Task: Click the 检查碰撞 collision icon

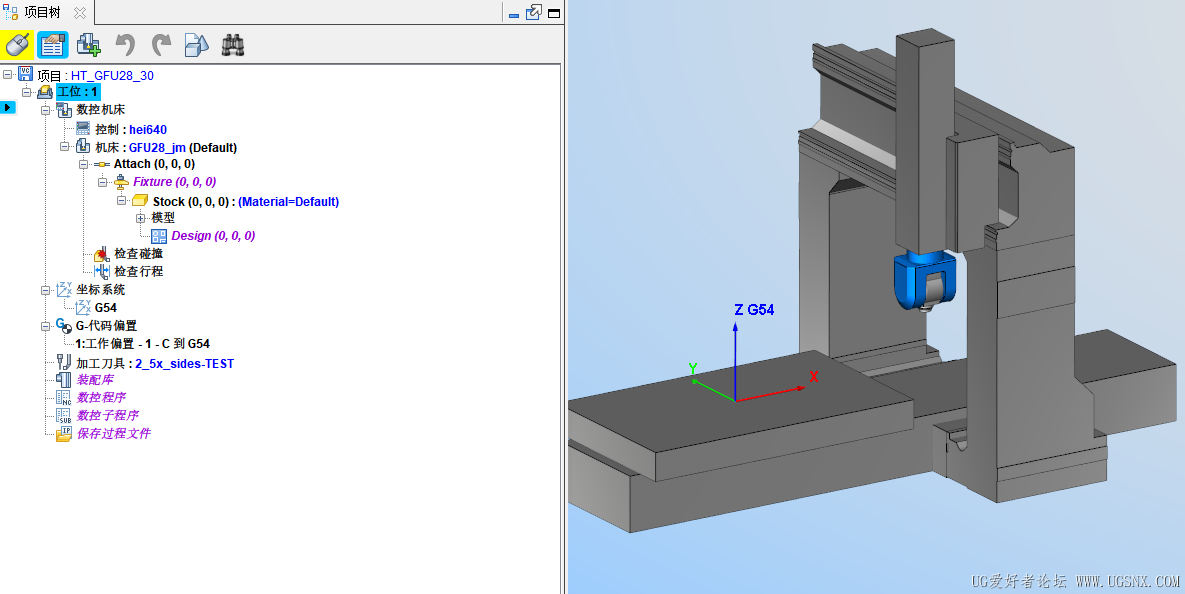Action: coord(102,254)
